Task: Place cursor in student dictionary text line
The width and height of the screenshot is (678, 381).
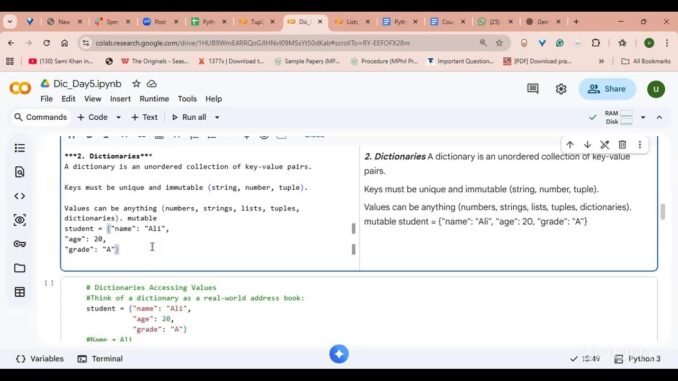Action: click(x=117, y=229)
